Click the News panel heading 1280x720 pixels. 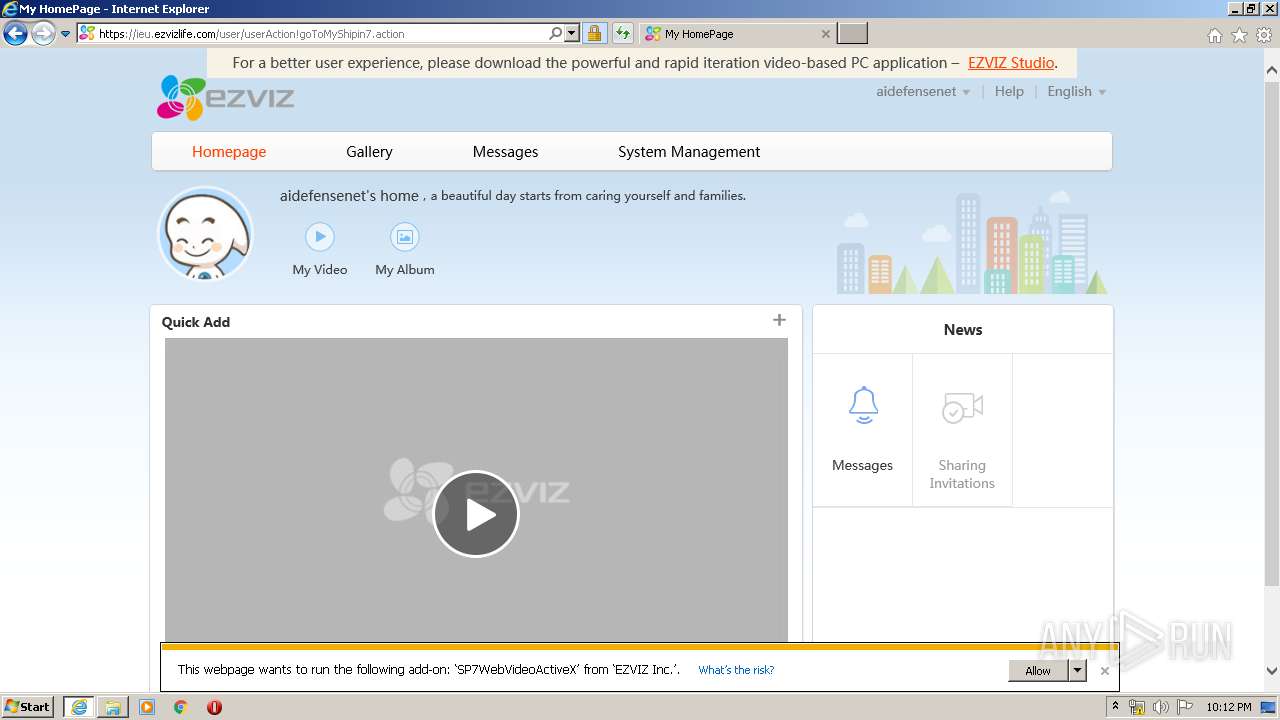[x=963, y=330]
